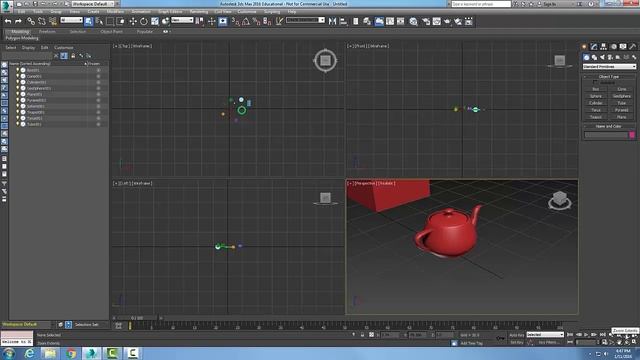The width and height of the screenshot is (640, 360).
Task: Click the Pyramid object type button
Action: point(622,110)
